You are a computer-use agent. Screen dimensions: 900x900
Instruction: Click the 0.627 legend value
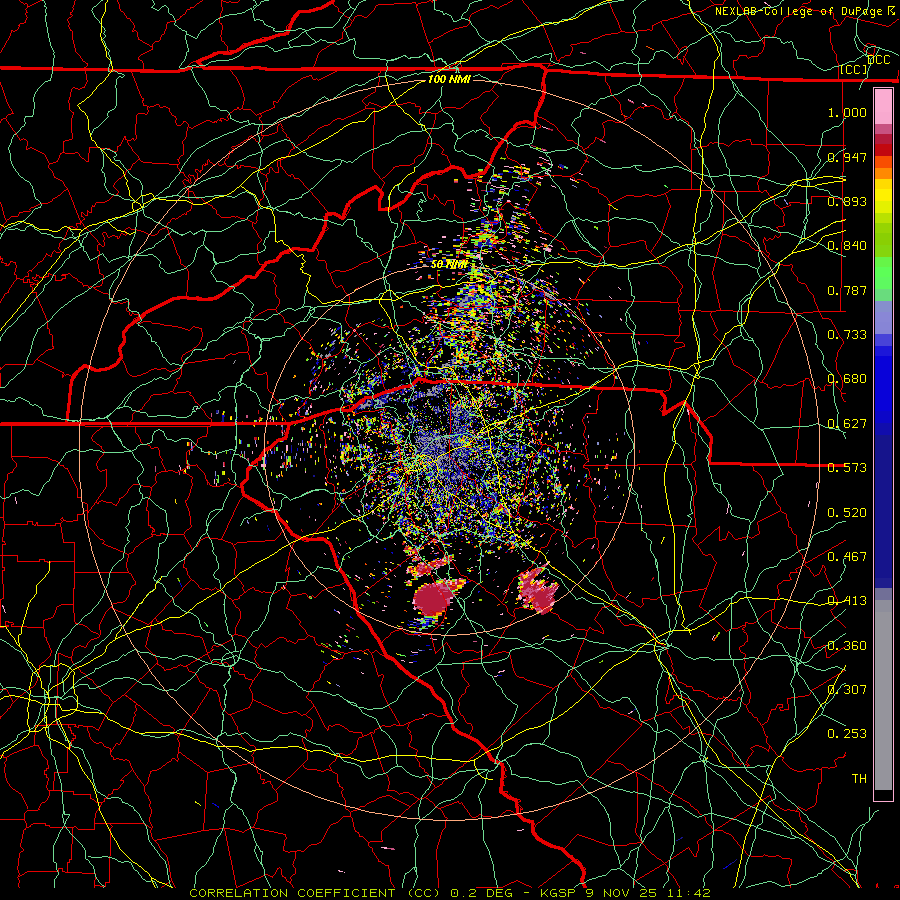coord(847,424)
